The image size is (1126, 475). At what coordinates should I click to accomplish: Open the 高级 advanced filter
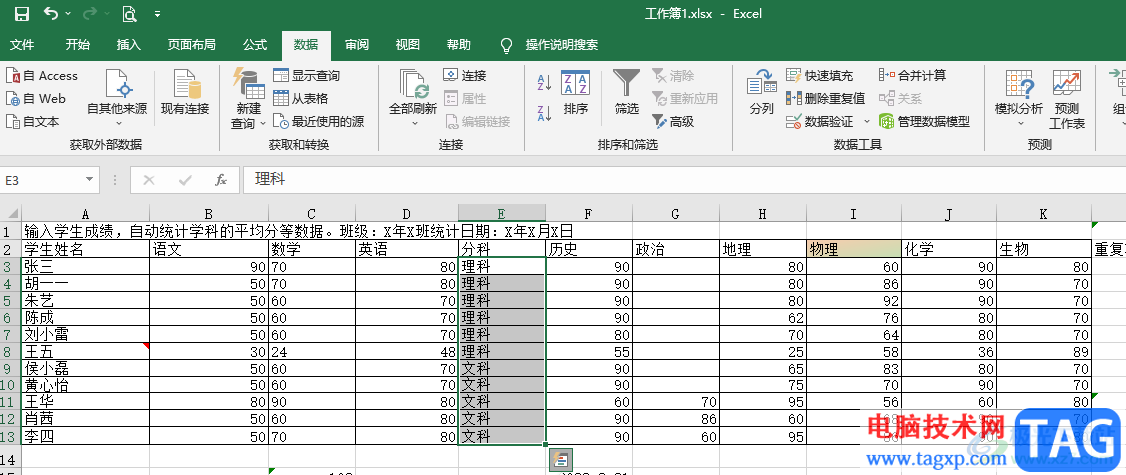click(674, 121)
